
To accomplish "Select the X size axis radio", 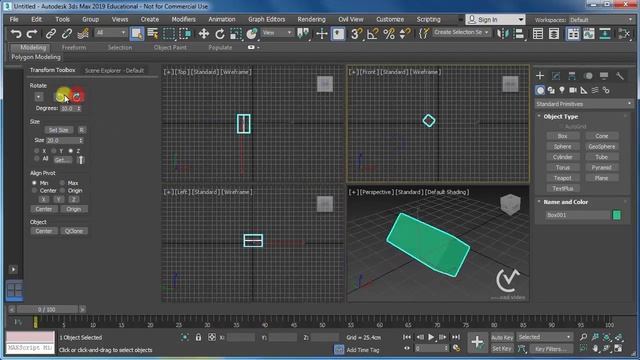I will (x=37, y=151).
